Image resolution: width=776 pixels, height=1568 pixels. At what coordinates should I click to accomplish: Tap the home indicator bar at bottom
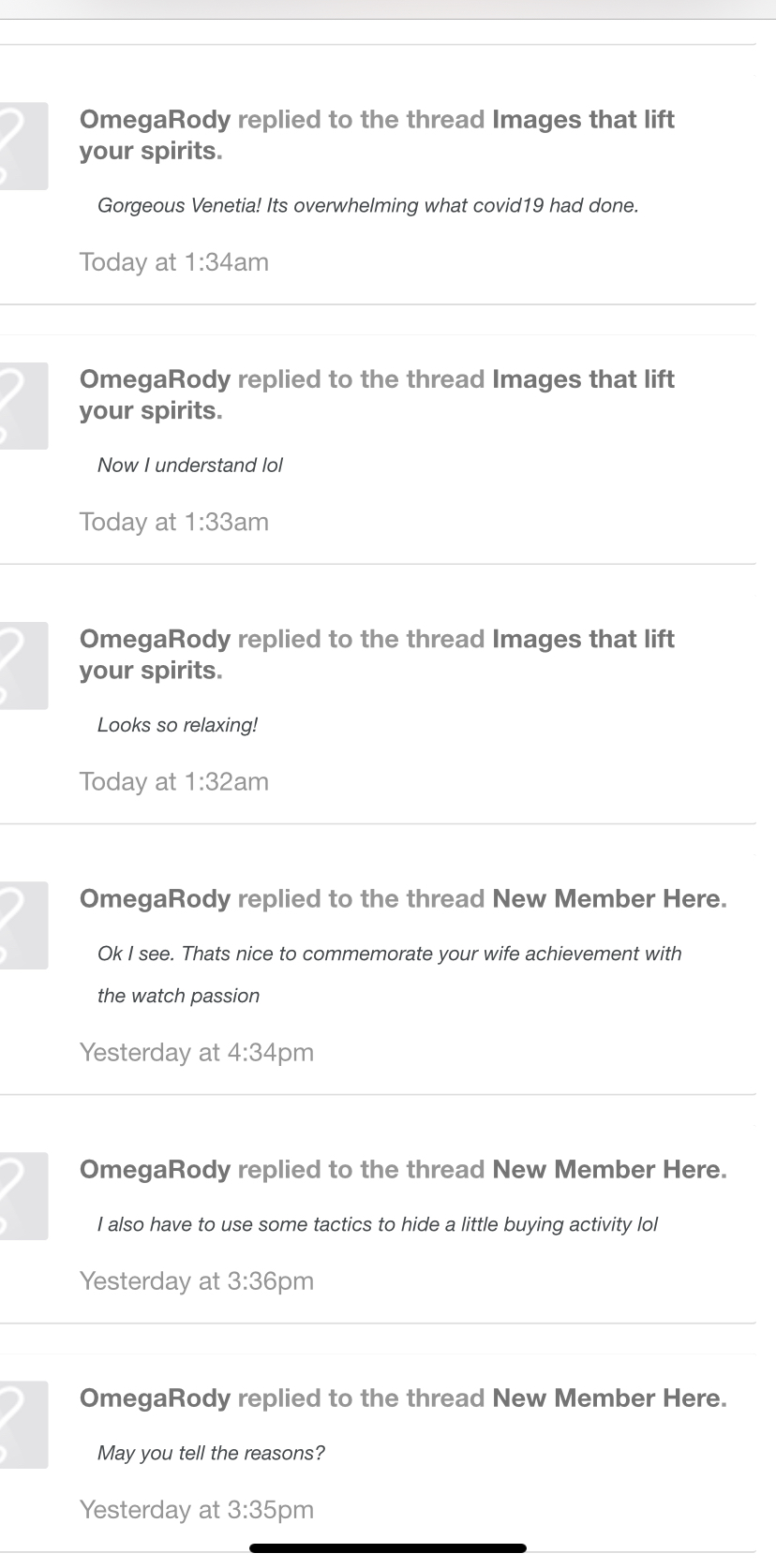tap(387, 1548)
